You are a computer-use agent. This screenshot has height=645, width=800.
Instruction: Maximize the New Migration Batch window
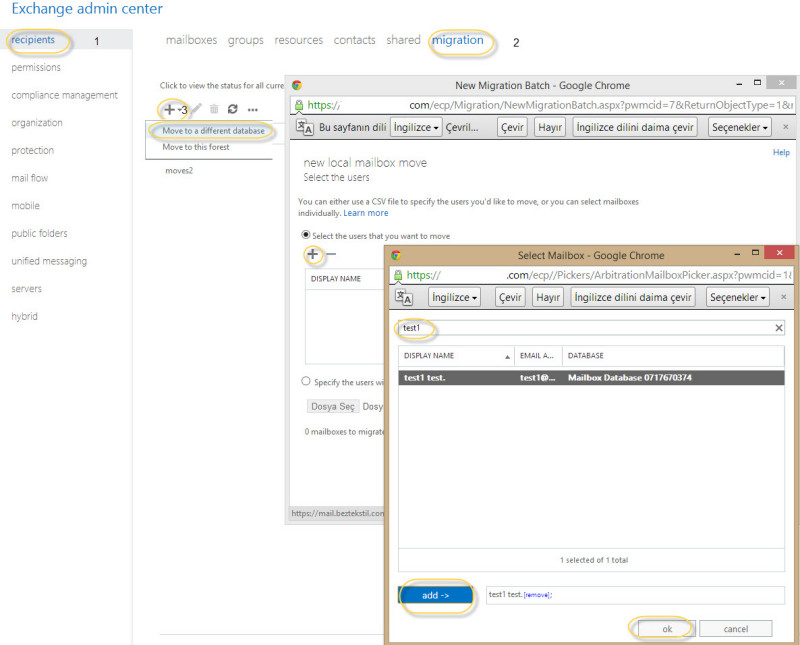click(758, 83)
